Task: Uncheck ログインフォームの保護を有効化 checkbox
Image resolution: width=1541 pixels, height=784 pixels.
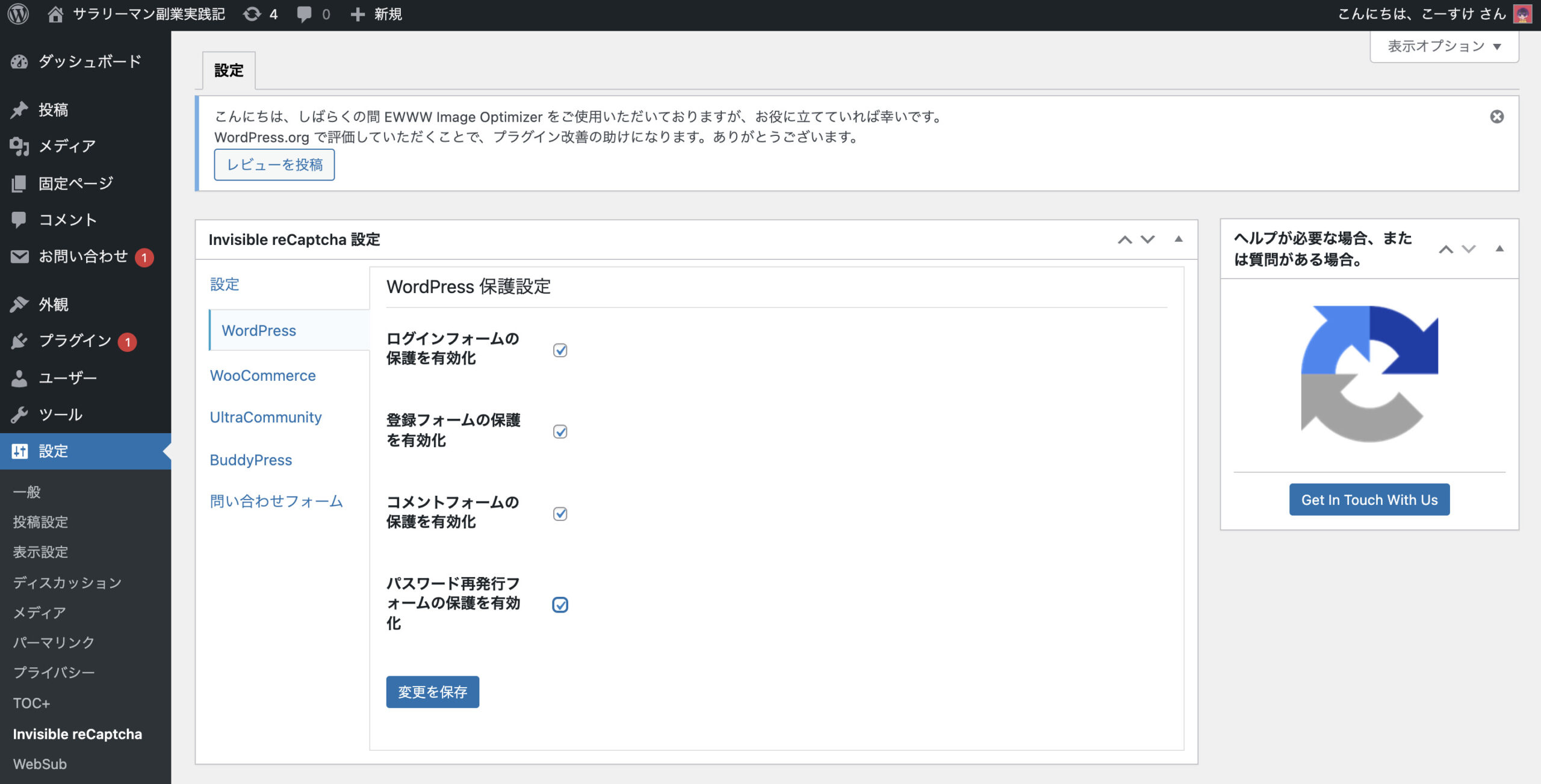Action: [560, 350]
